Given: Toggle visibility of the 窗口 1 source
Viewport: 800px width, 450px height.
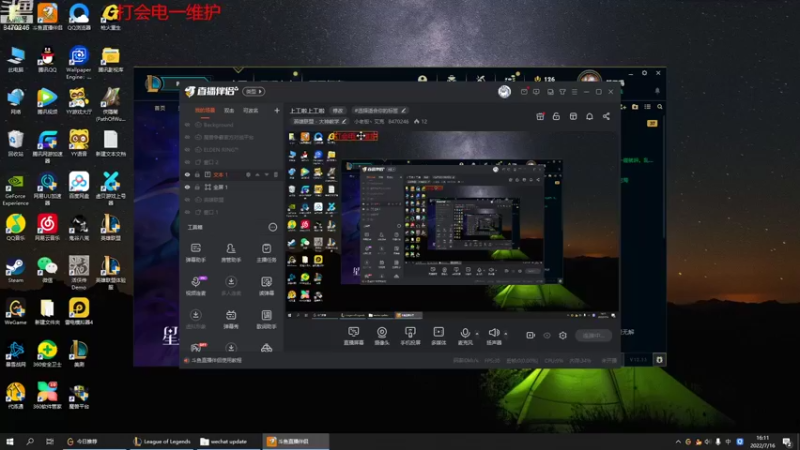Looking at the screenshot, I should (188, 212).
